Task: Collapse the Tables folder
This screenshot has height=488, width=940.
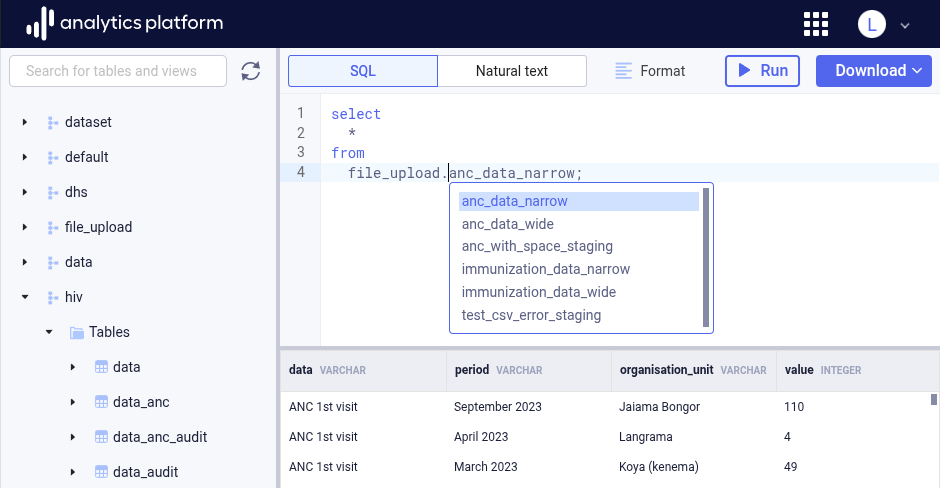Action: point(49,332)
